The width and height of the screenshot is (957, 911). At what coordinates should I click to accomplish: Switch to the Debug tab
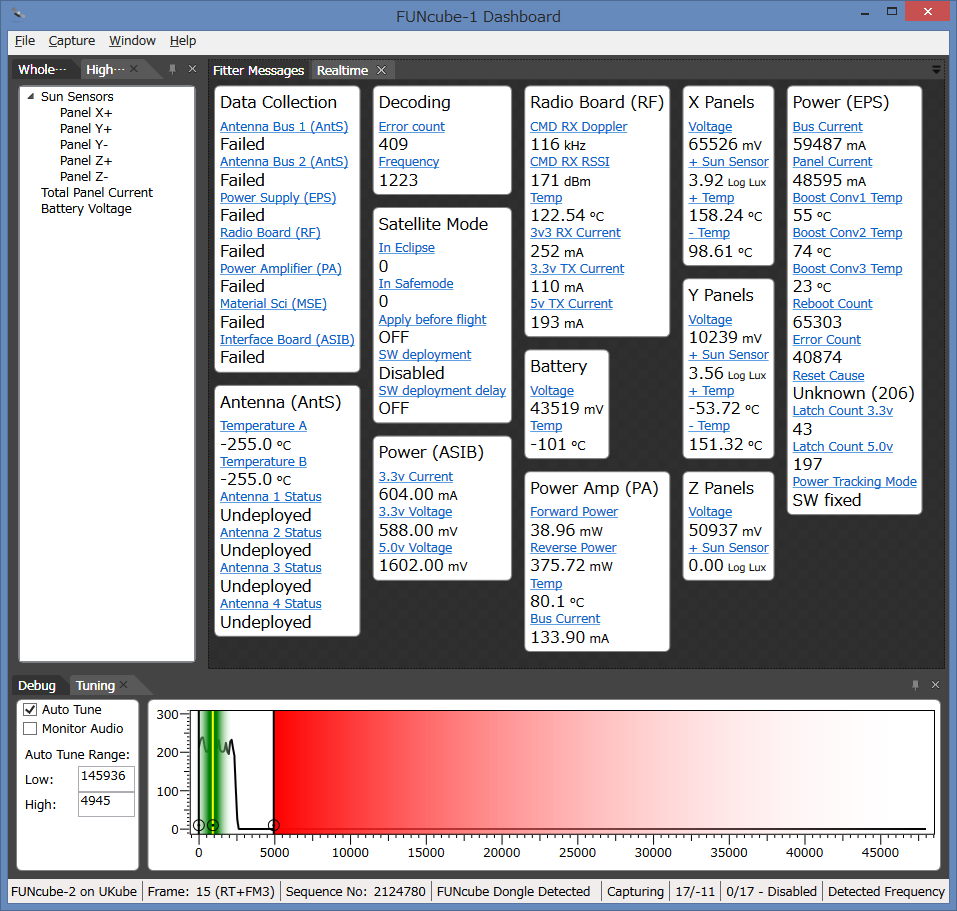click(x=37, y=685)
